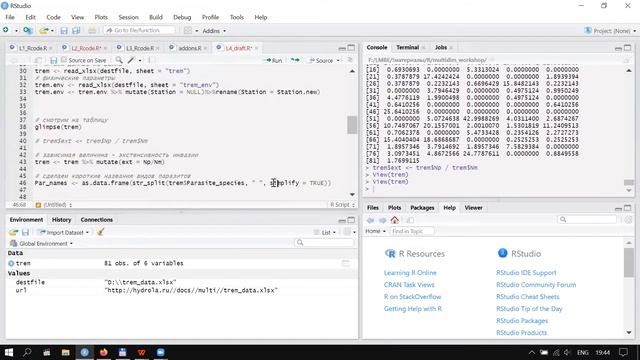640x360 pixels.
Task: Show document outline icon in editor
Action: point(350,60)
